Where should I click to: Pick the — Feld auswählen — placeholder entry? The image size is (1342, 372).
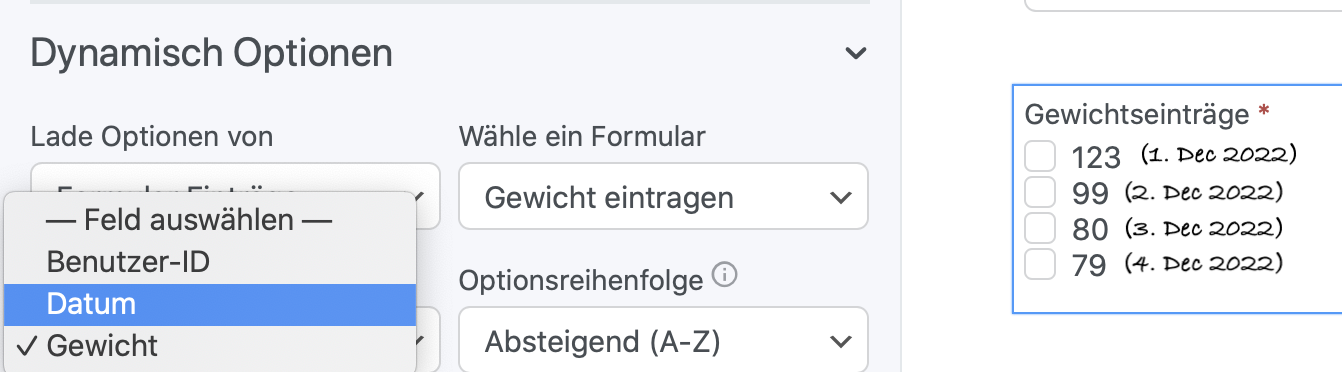pos(209,219)
